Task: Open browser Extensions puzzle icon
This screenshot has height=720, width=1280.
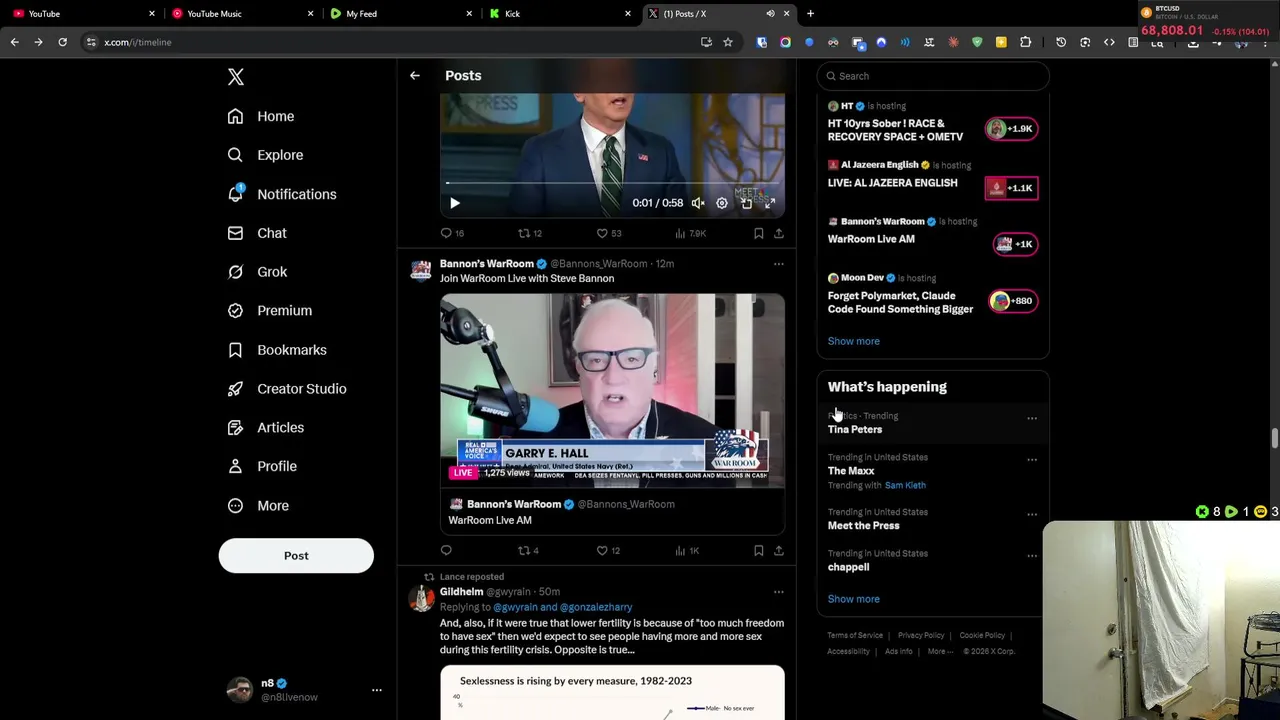Action: coord(1026,42)
